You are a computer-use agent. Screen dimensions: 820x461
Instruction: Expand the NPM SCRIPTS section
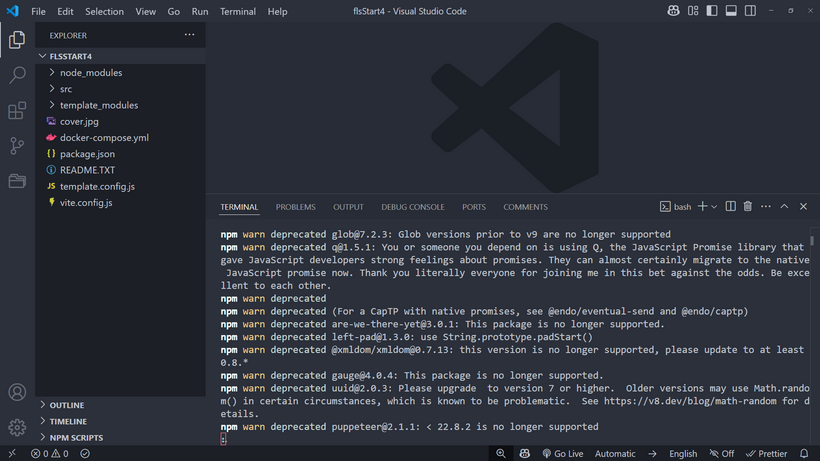pyautogui.click(x=76, y=437)
